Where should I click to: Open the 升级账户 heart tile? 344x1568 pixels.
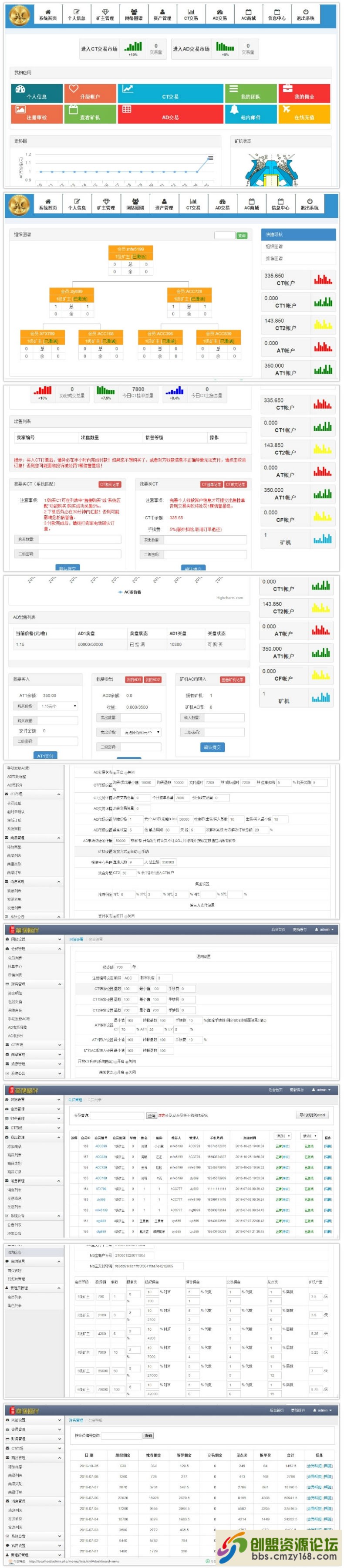tap(90, 93)
